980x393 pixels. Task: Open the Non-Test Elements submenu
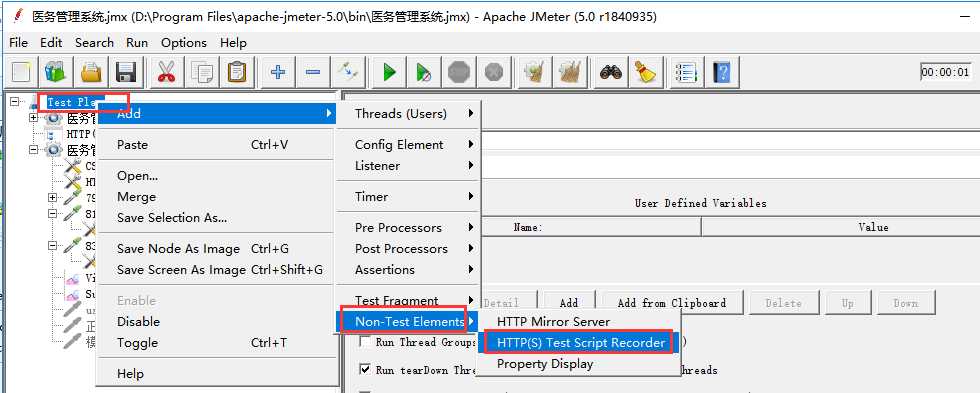pyautogui.click(x=408, y=321)
